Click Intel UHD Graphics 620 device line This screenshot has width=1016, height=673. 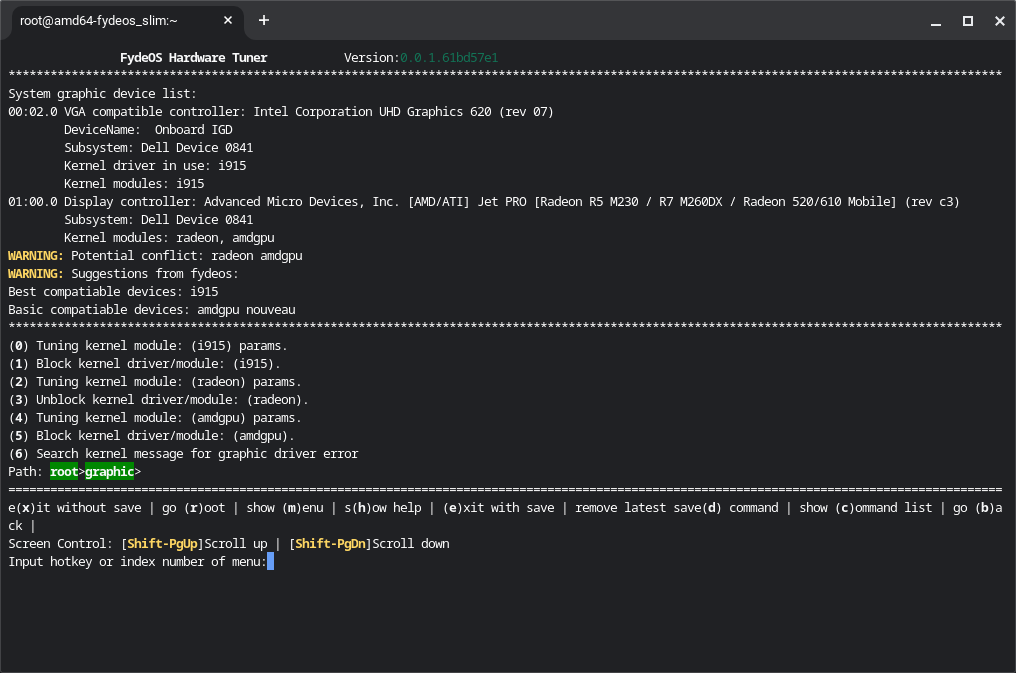click(281, 112)
